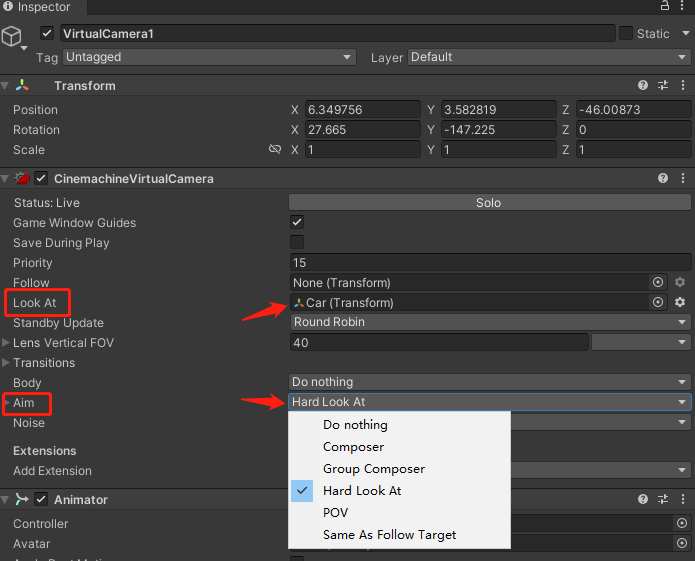Collapse the CinemachineVirtualCamera foldout
The height and width of the screenshot is (561, 695).
click(5, 179)
